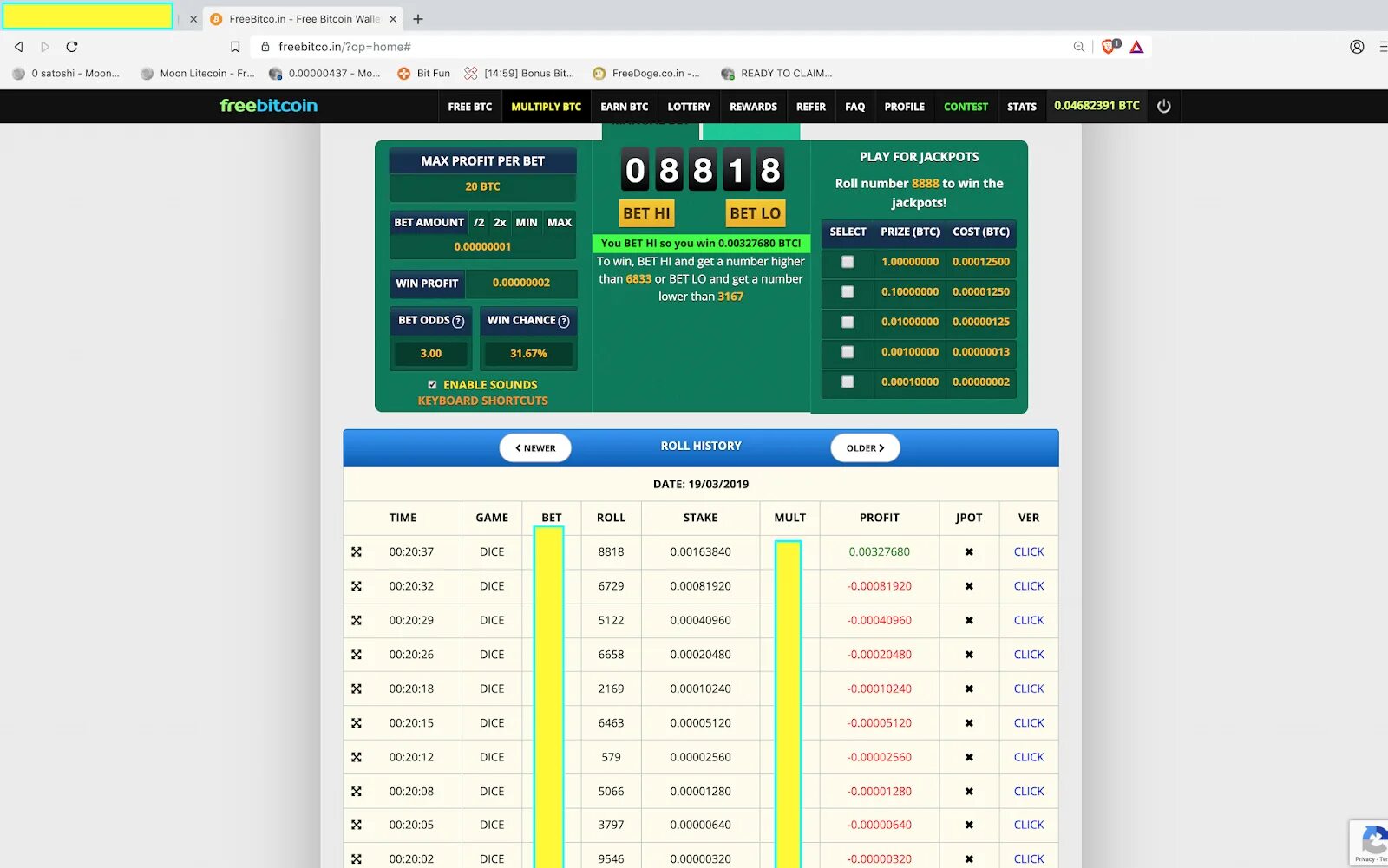Expand the 00:20:12 roll row icon
Viewport: 1388px width, 868px height.
(x=357, y=757)
